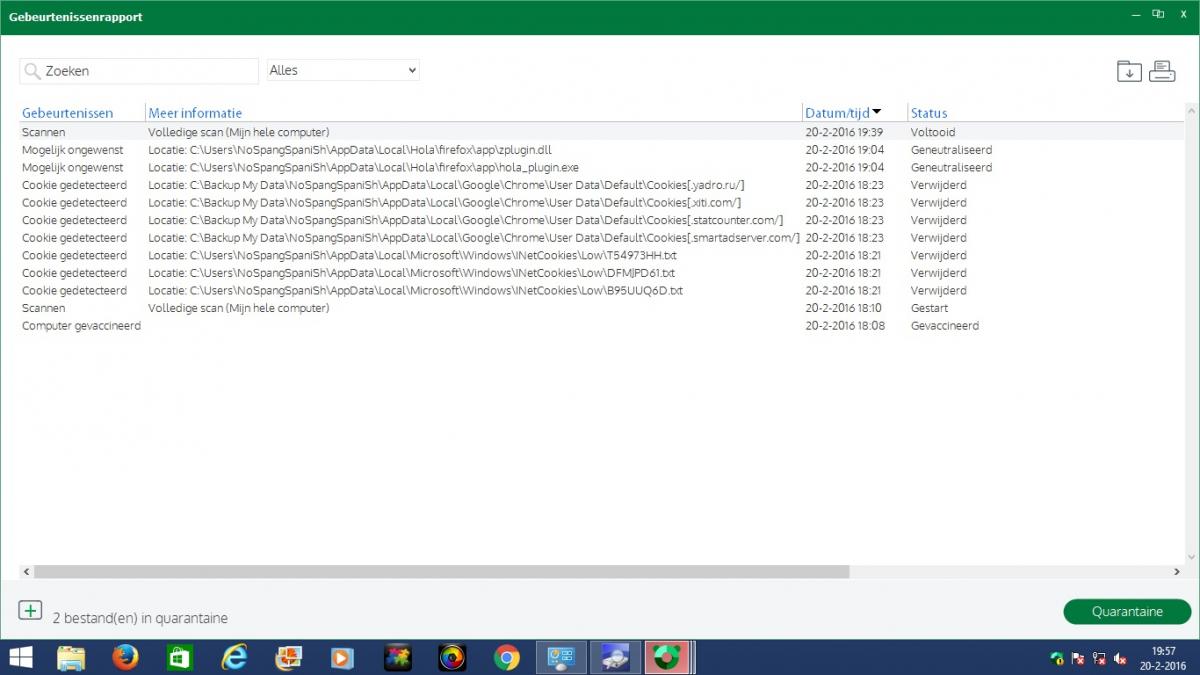Click the sort arrow on Datum/tijd
The image size is (1200, 675).
(877, 112)
